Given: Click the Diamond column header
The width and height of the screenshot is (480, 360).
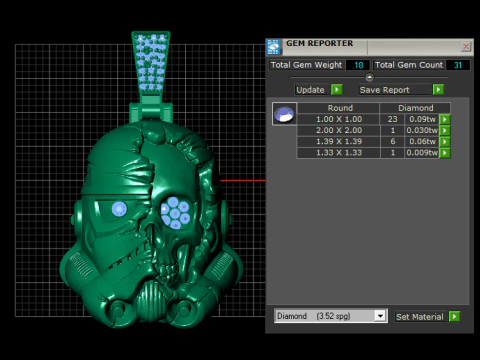Looking at the screenshot, I should tap(415, 108).
